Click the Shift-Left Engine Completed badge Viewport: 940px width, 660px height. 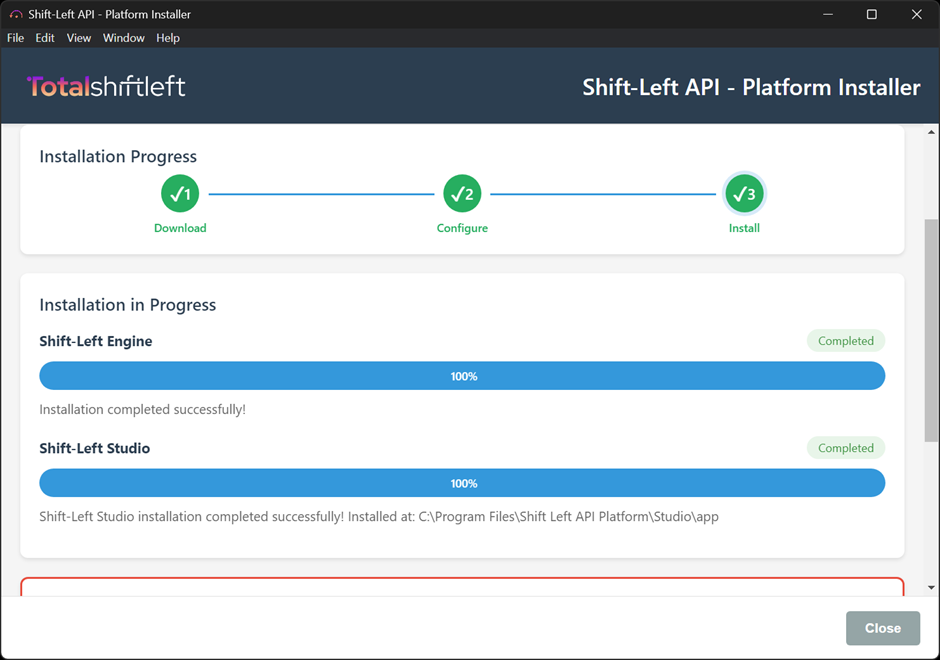pos(845,341)
